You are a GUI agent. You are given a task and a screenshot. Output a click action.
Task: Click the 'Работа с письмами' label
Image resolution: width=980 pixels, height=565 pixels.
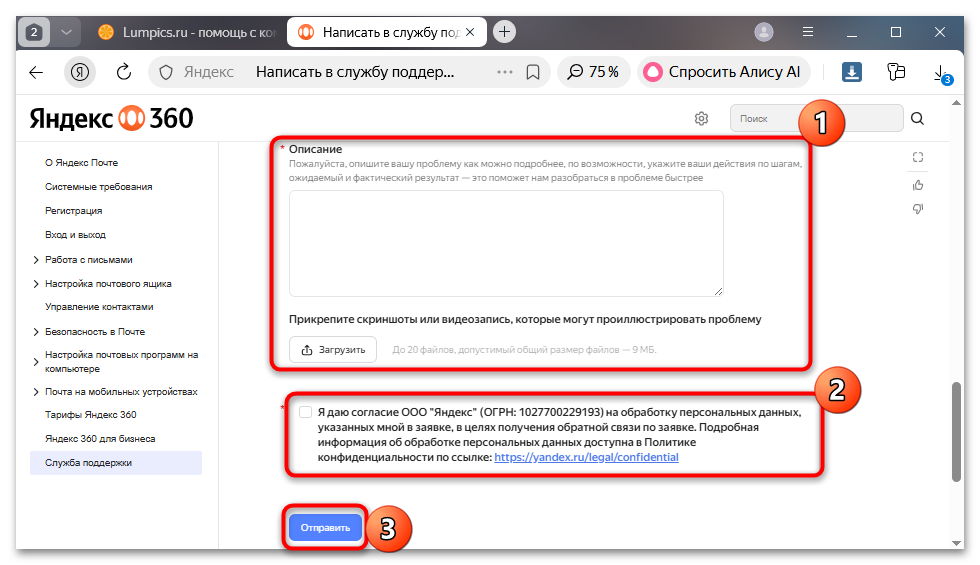[x=88, y=259]
